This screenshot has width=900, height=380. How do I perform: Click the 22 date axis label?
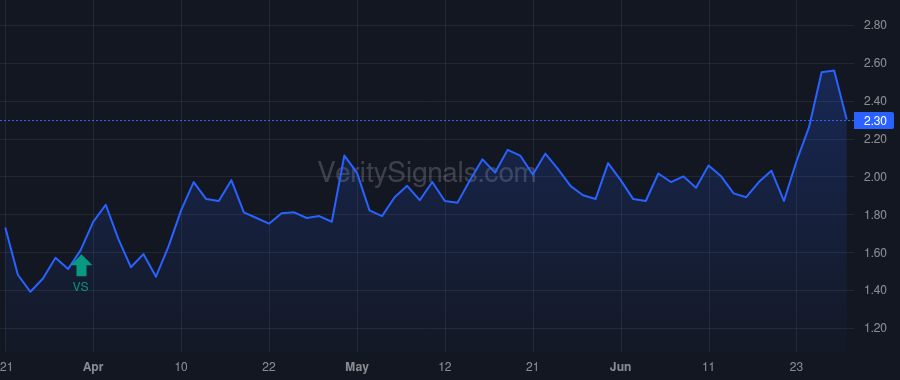pos(269,367)
